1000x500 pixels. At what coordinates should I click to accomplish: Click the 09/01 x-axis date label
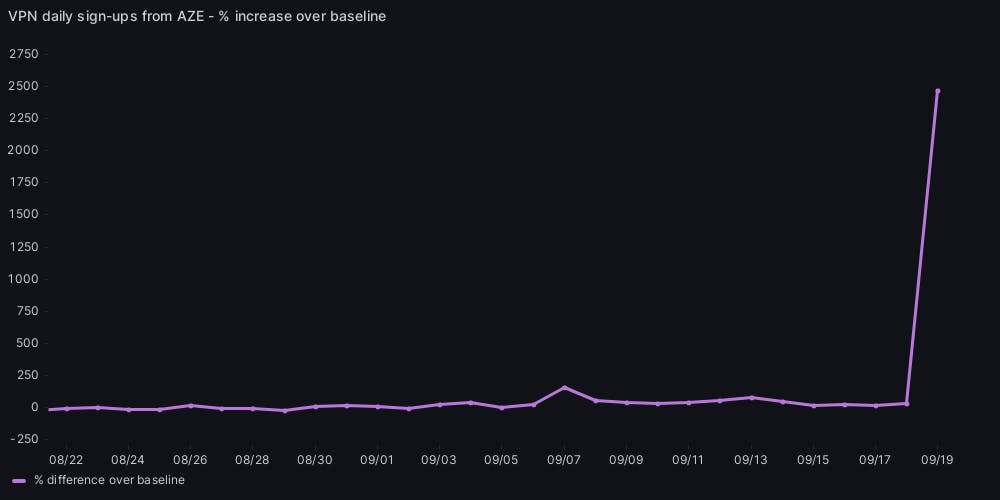tap(377, 460)
